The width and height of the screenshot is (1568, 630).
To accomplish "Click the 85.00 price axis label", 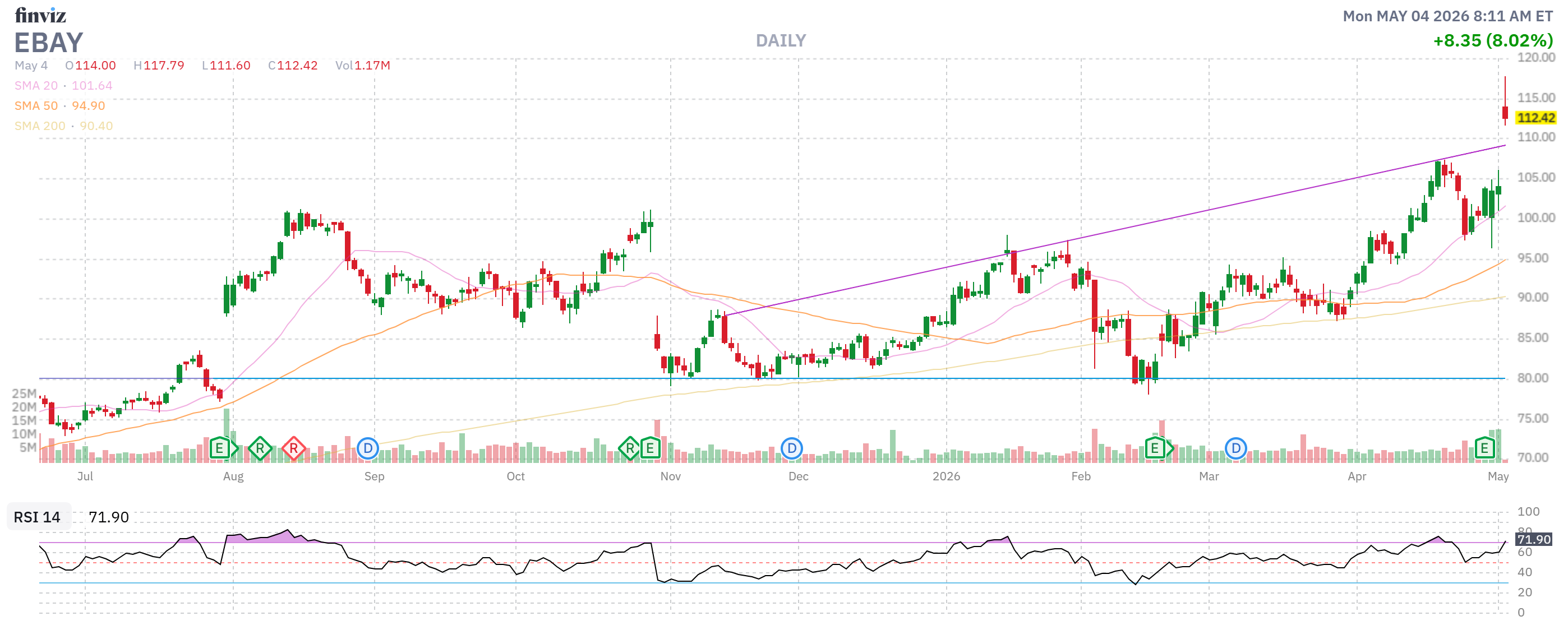I will (1533, 337).
